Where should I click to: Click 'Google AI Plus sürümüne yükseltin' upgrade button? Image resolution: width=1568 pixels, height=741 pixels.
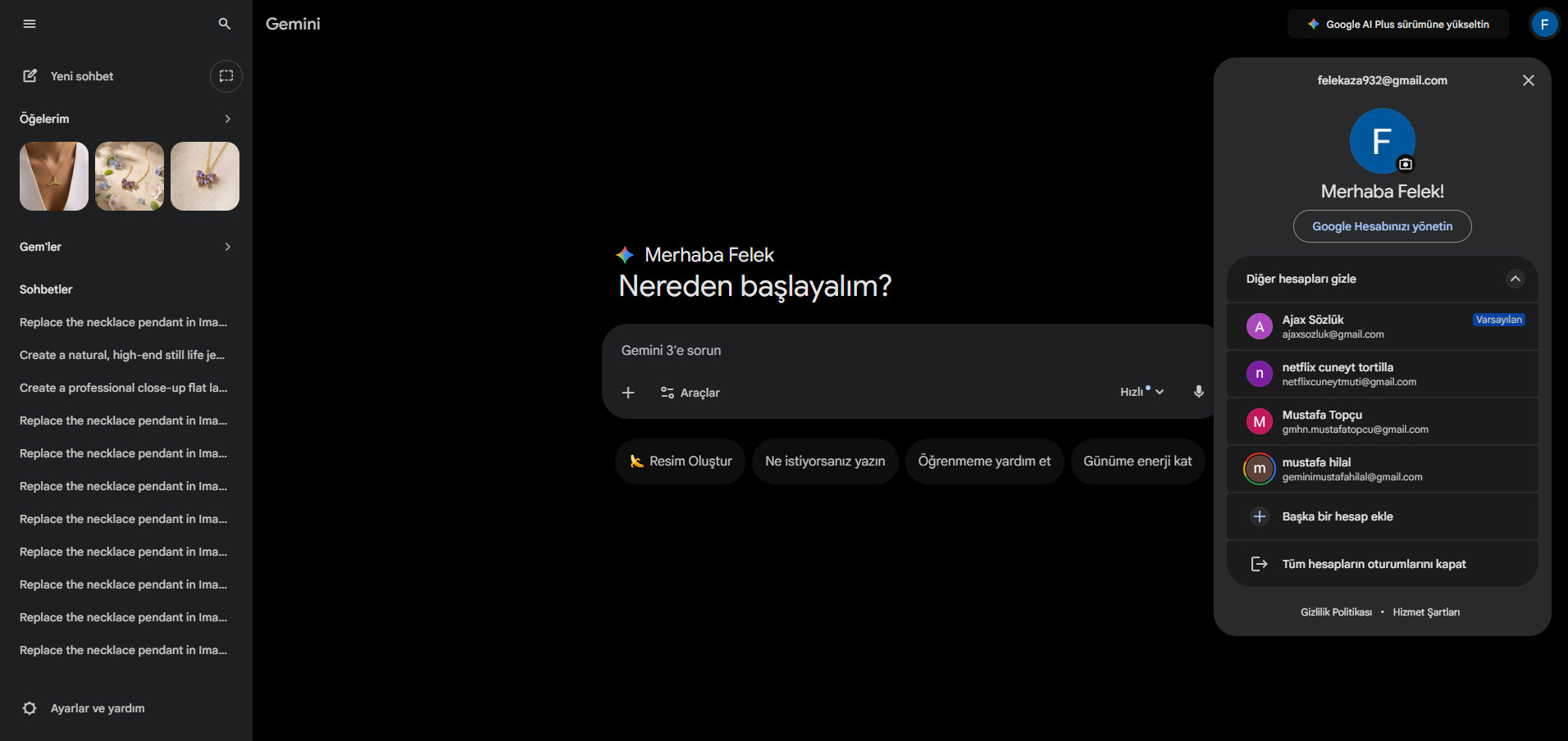click(x=1398, y=24)
